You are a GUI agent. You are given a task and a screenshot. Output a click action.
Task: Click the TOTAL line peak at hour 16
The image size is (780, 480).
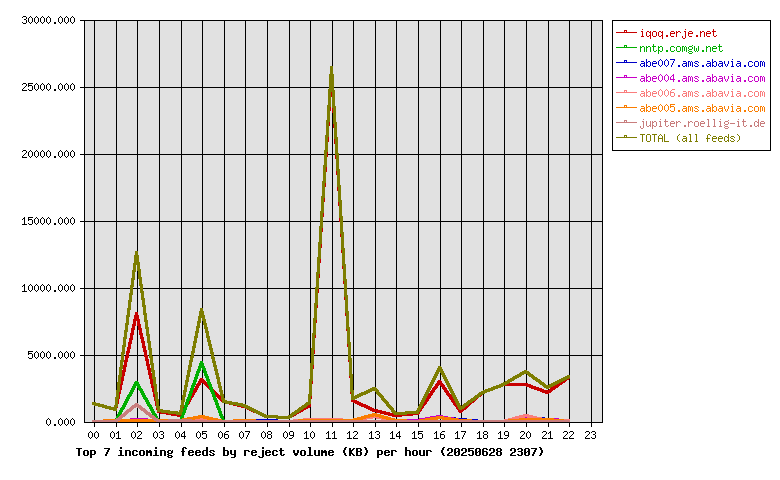(440, 368)
